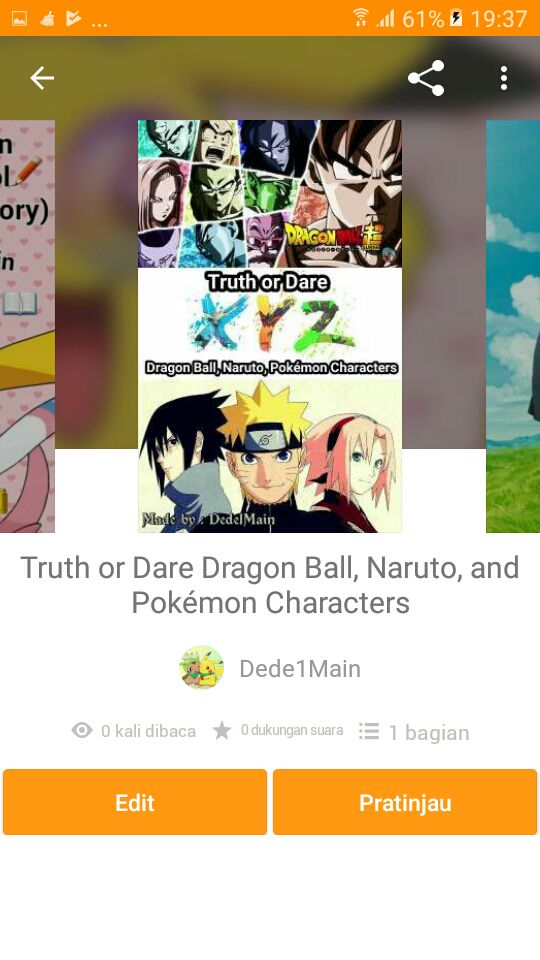This screenshot has width=540, height=960.
Task: Click the story title text
Action: pos(270,585)
